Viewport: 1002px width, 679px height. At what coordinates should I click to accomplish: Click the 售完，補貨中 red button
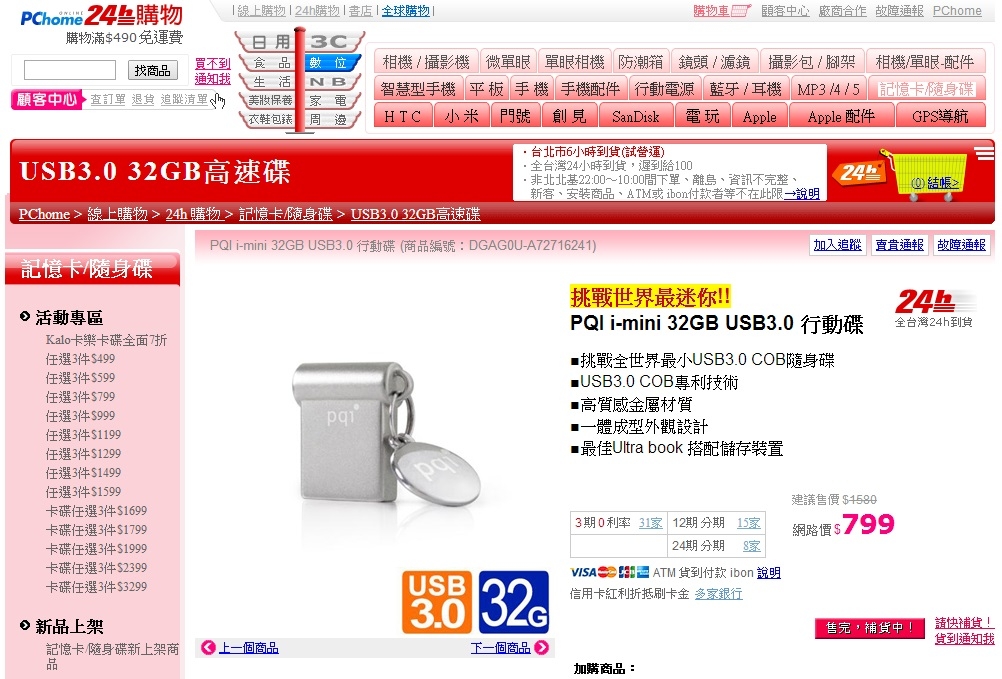tap(869, 628)
